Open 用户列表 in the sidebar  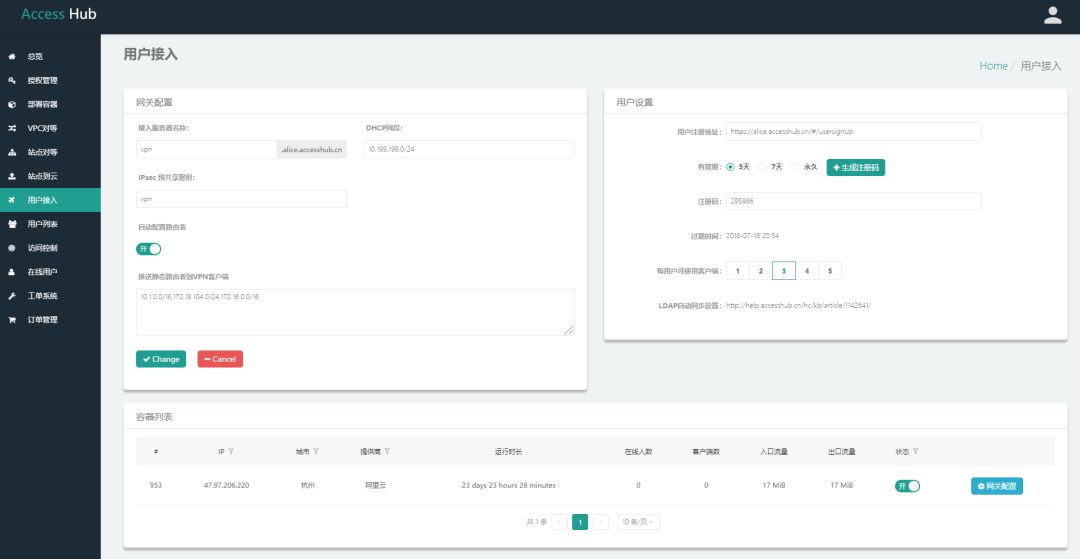point(50,224)
